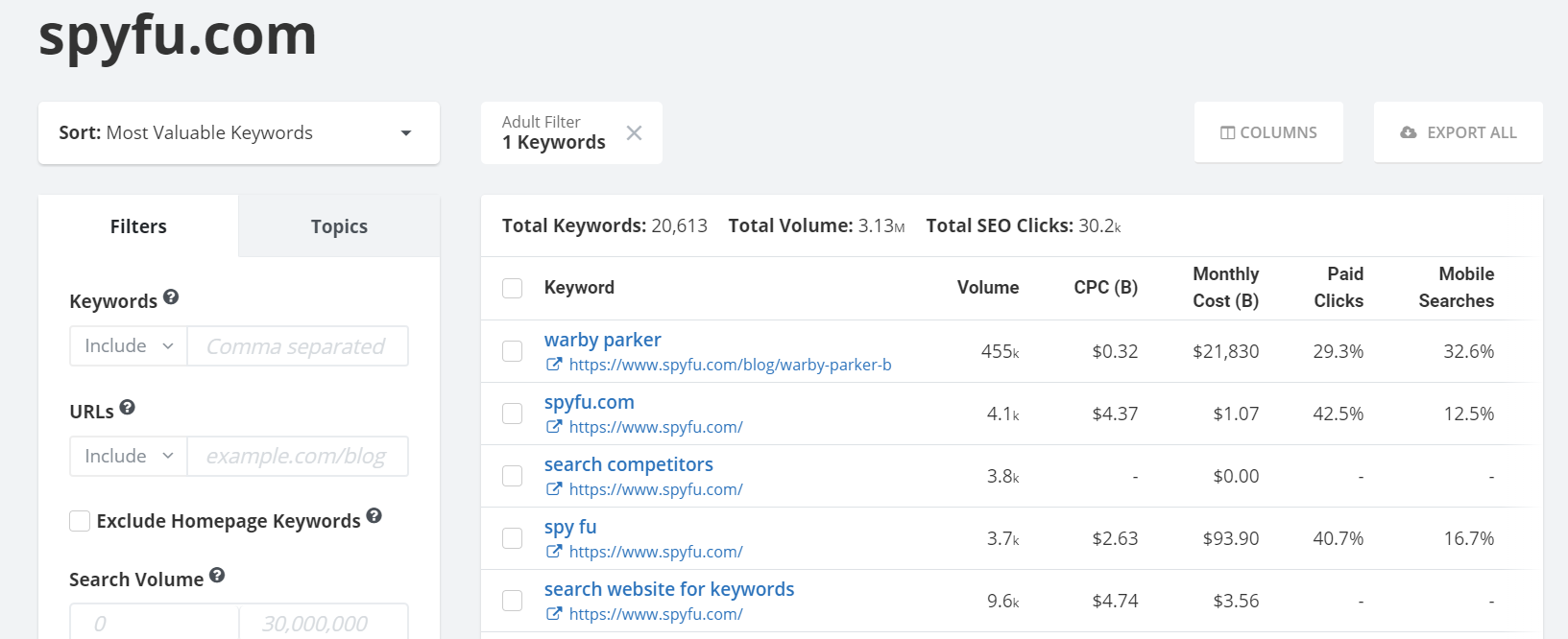Click the Keyword column header
The width and height of the screenshot is (1568, 639).
(579, 288)
